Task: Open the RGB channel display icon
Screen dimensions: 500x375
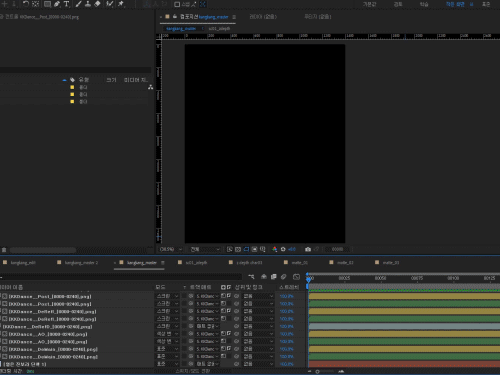Action: click(275, 249)
